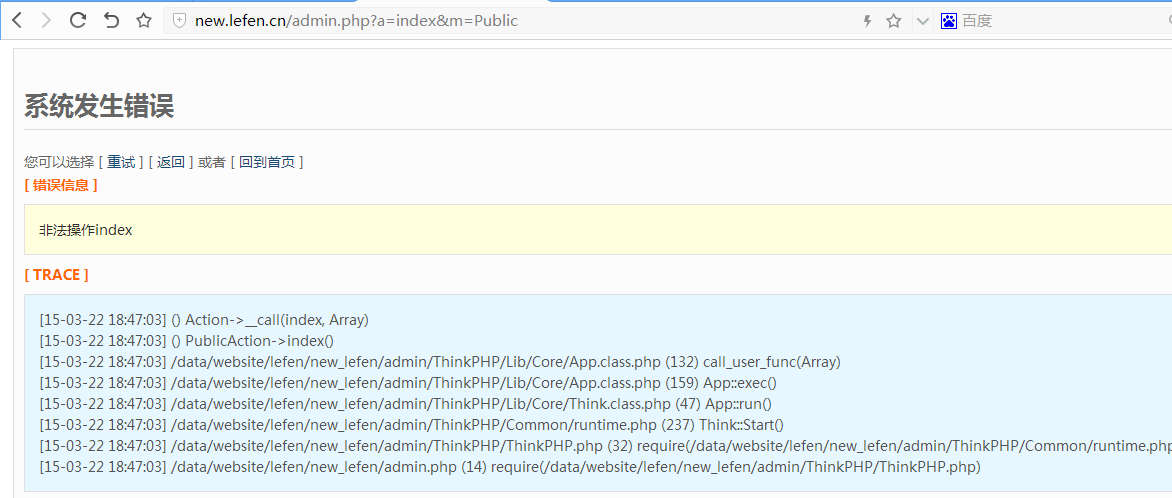Click the lightning speed mode icon
This screenshot has height=498, width=1172.
coord(867,21)
